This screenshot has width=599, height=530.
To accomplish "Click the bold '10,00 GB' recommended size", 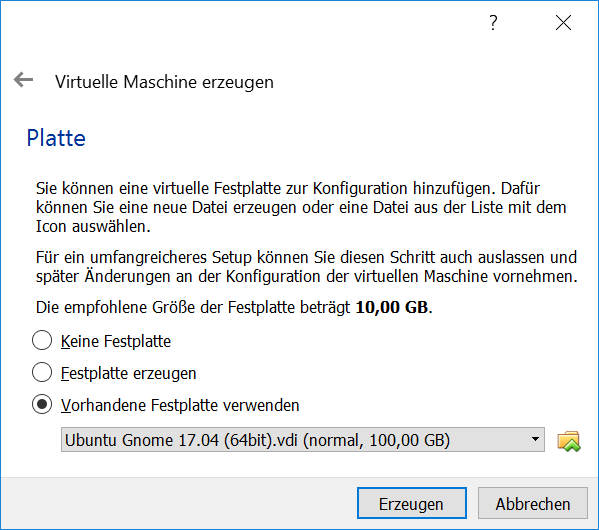I will click(392, 307).
